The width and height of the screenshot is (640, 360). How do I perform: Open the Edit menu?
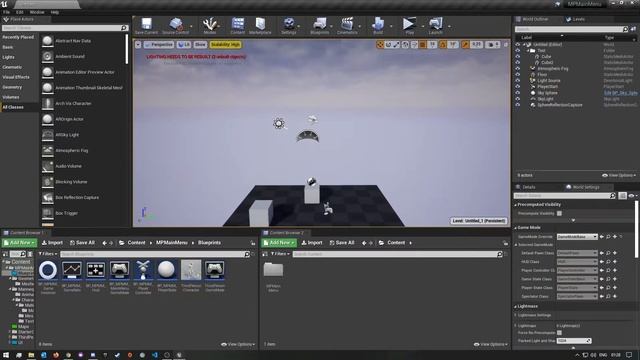(x=20, y=12)
